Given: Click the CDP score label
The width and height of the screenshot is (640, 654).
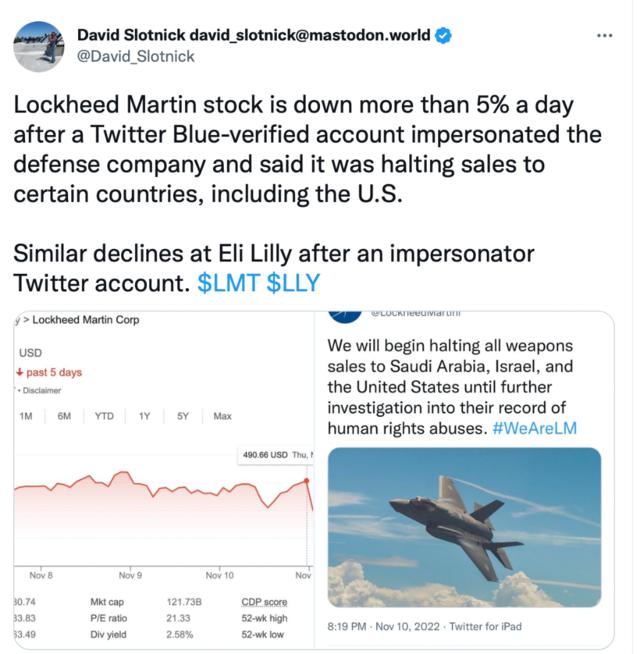Looking at the screenshot, I should coord(264,602).
